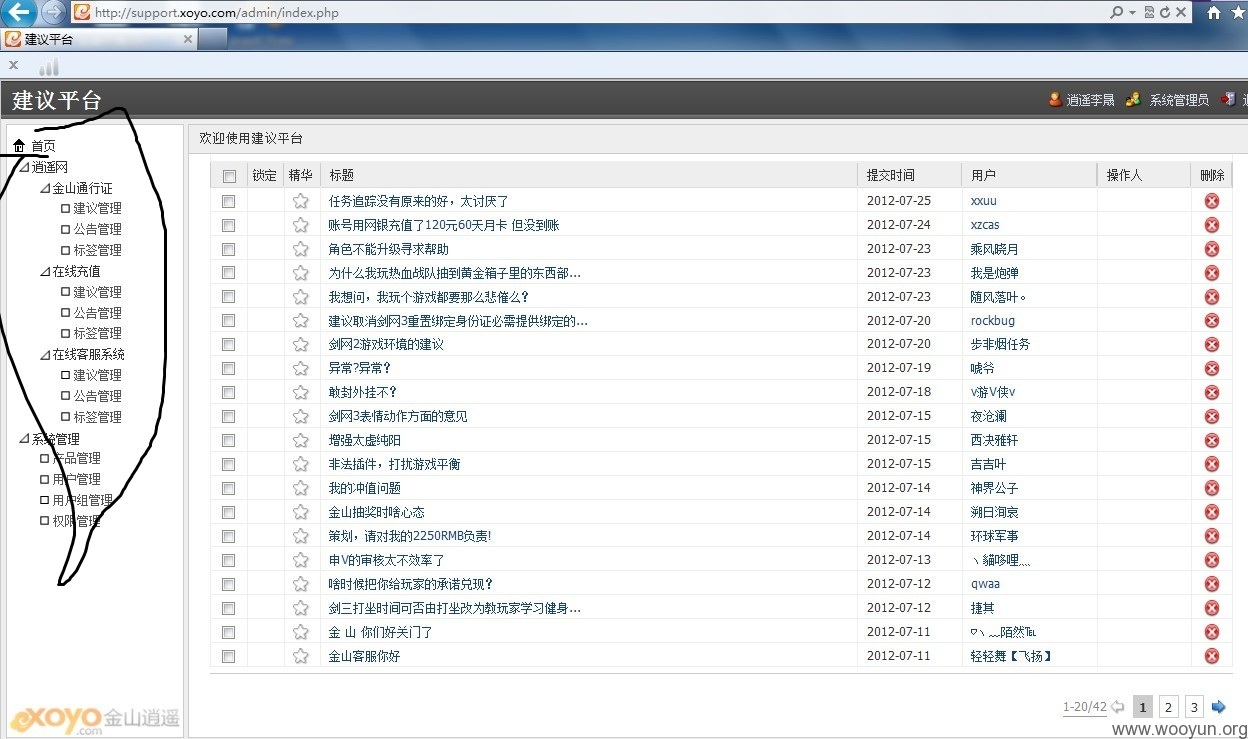Tick the select-all checkbox in table header
This screenshot has height=739, width=1248.
click(x=229, y=176)
